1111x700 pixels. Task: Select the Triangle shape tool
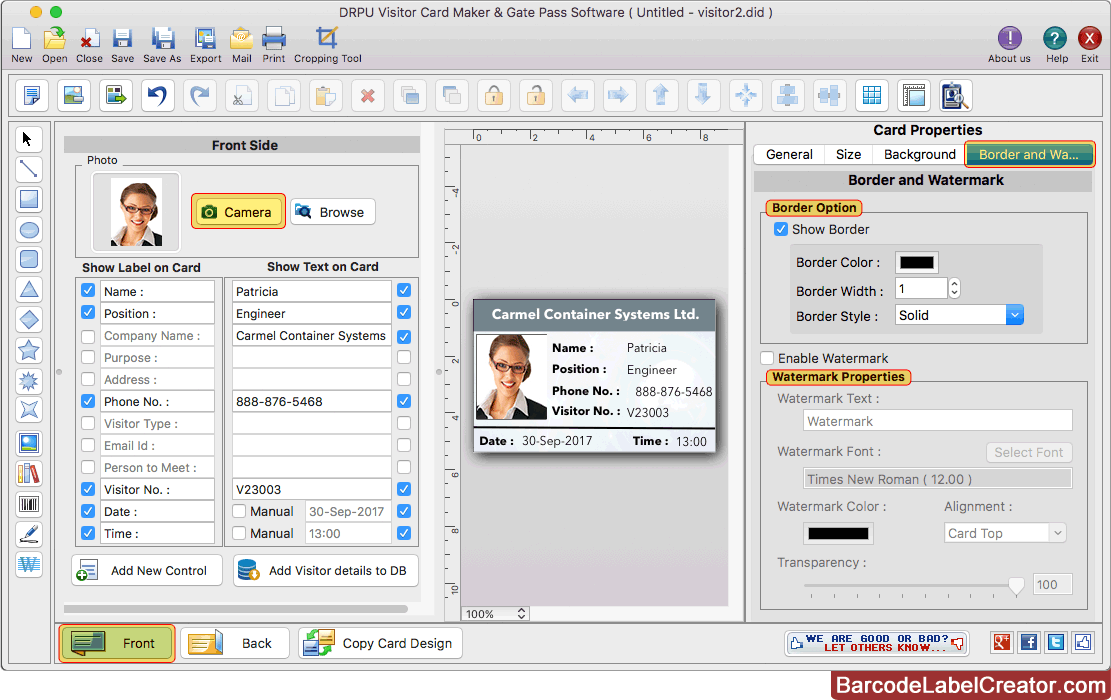coord(28,290)
